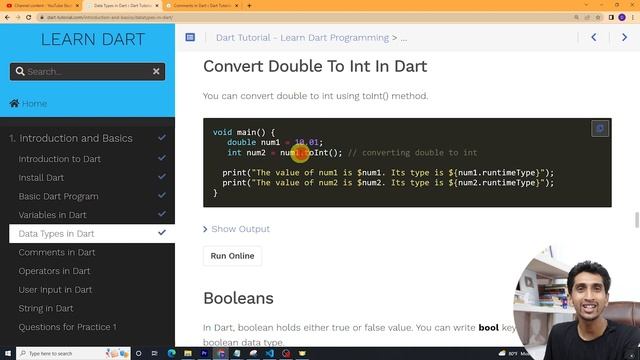Open Questions for Practice 1
Screen dimensions: 640x360
click(x=67, y=327)
